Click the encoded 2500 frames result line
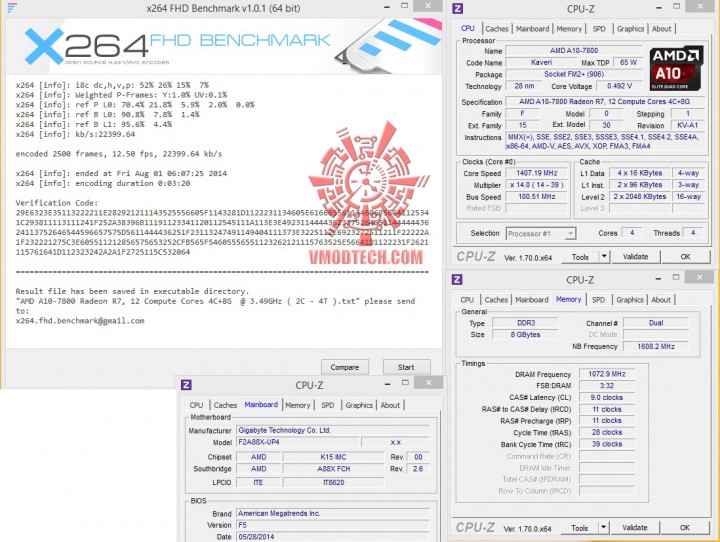 (x=119, y=154)
